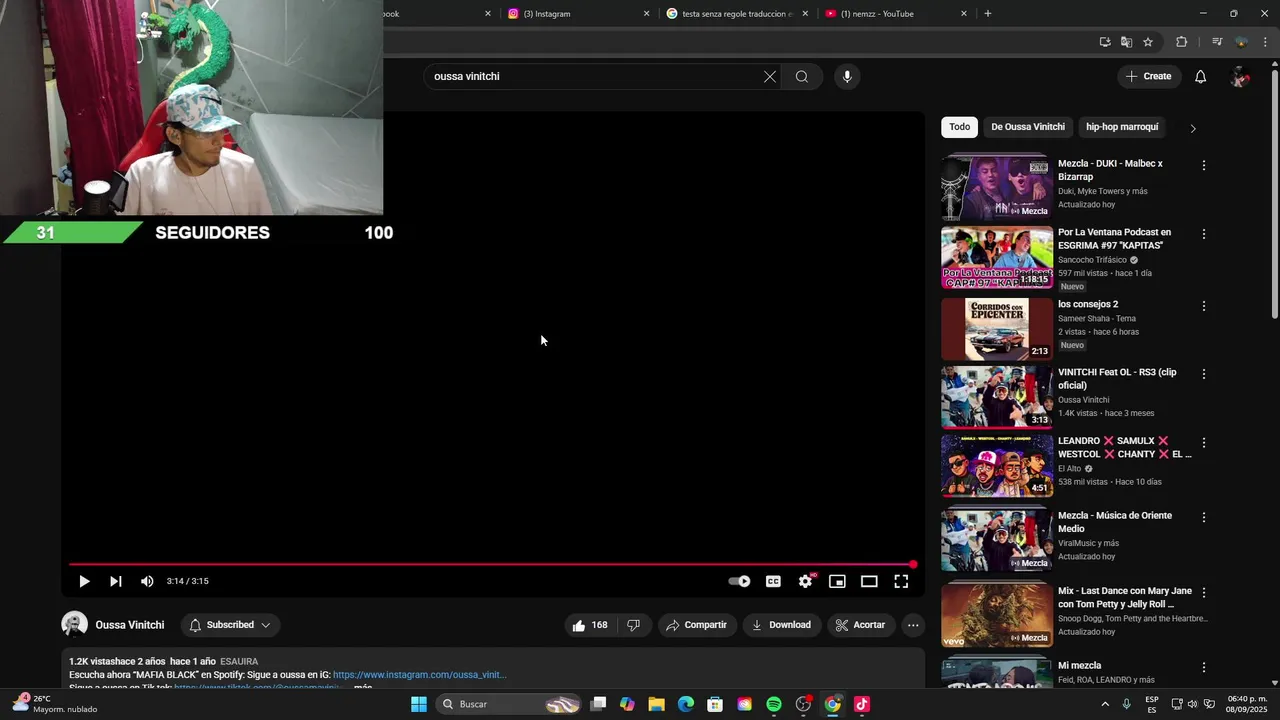Open Spotify from the taskbar
Viewport: 1280px width, 720px height.
[774, 704]
